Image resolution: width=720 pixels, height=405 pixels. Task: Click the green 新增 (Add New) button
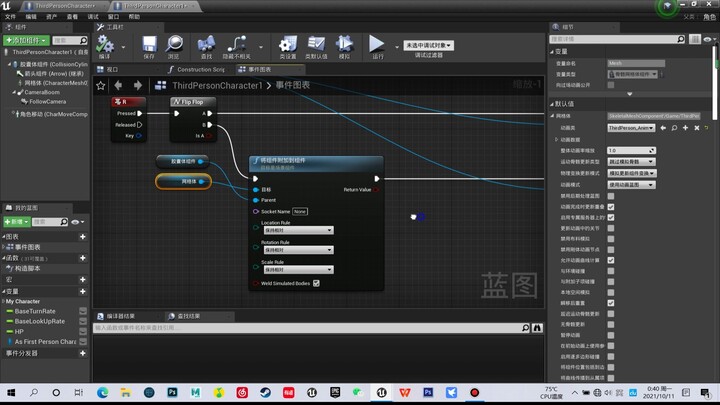coord(17,222)
